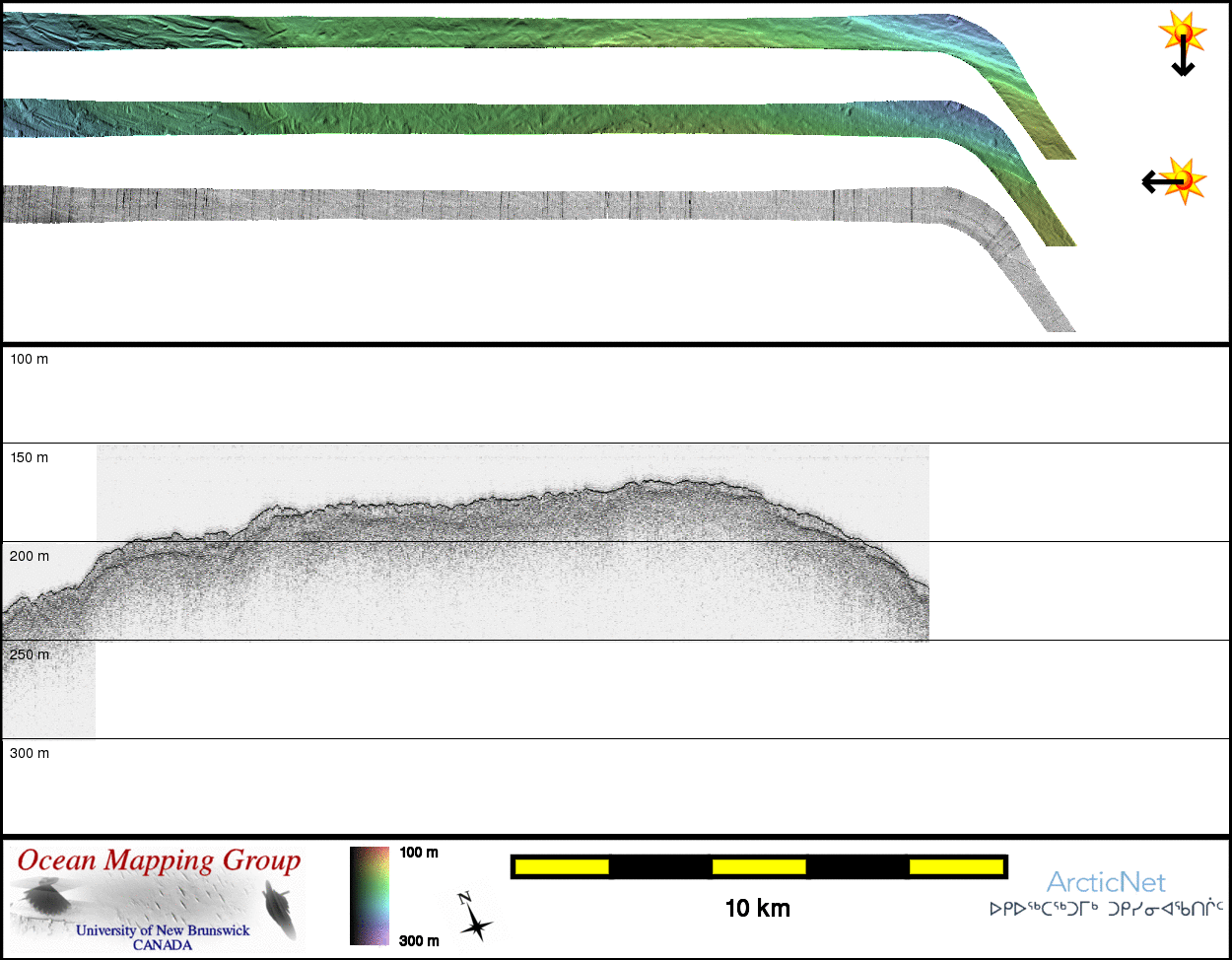This screenshot has width=1232, height=960.
Task: Click the ArcticNet logo
Action: tap(1105, 881)
